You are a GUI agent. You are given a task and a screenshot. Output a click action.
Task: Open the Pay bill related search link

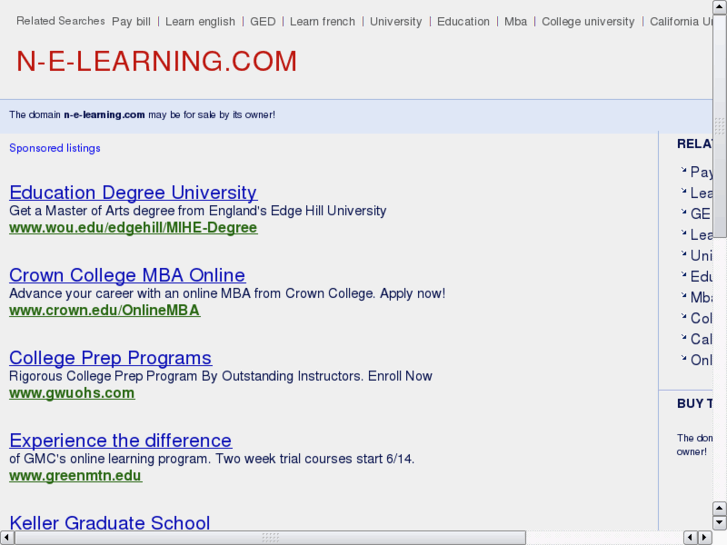point(131,22)
